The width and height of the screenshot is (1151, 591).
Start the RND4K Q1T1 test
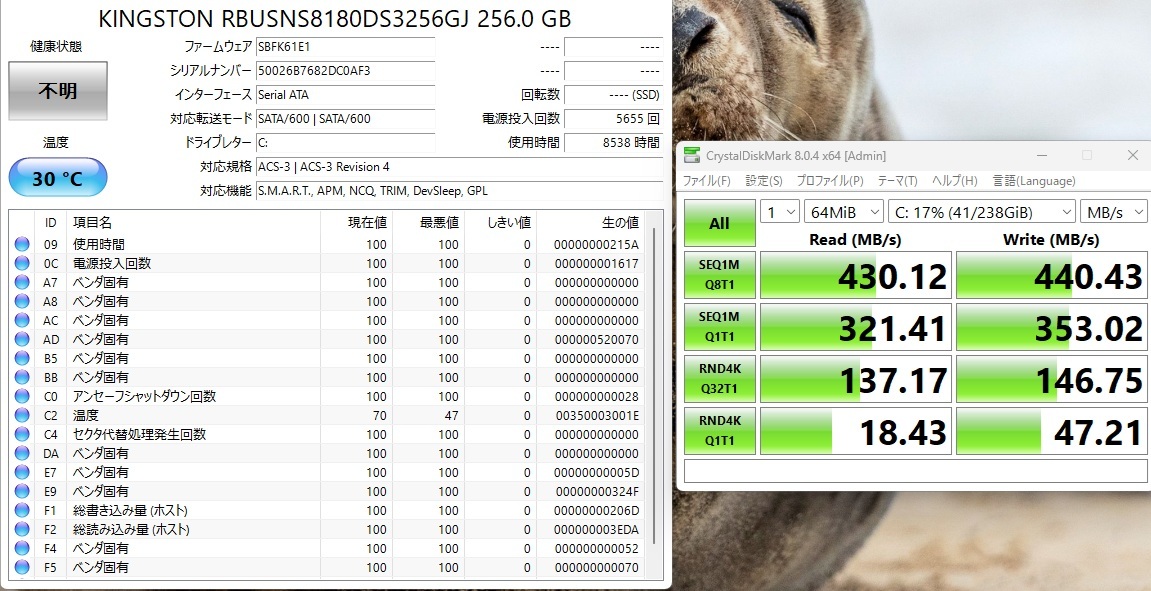[x=719, y=432]
